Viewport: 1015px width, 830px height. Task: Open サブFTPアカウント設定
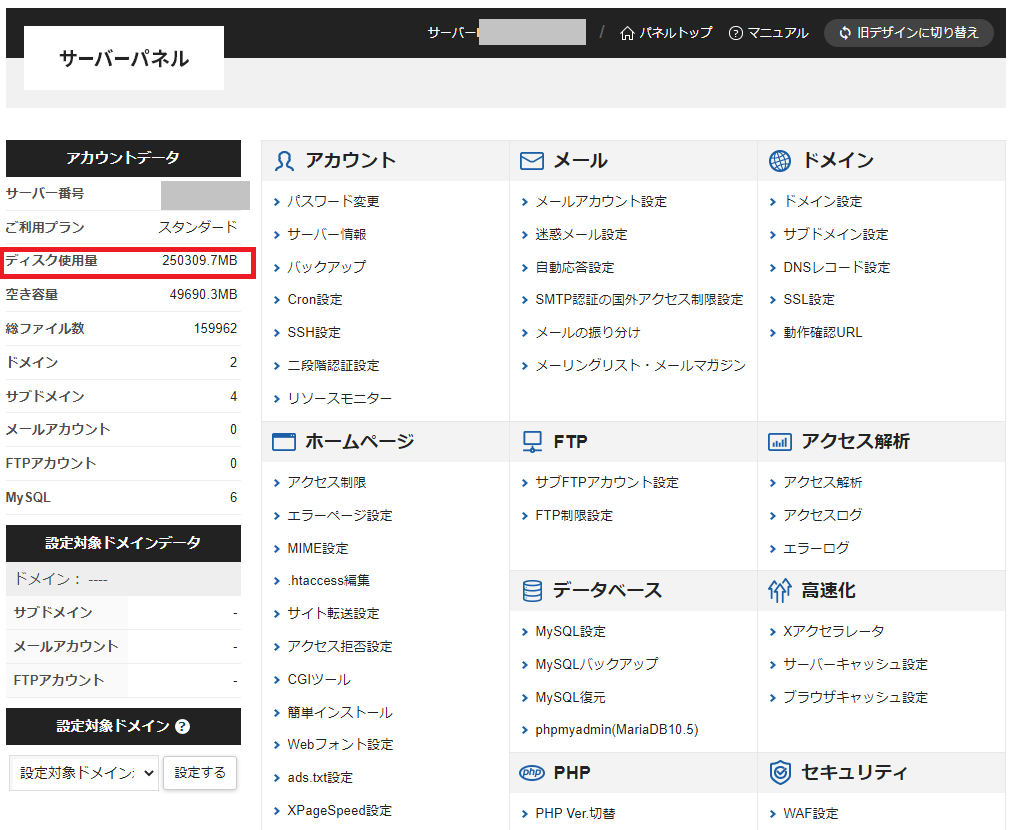tap(607, 482)
